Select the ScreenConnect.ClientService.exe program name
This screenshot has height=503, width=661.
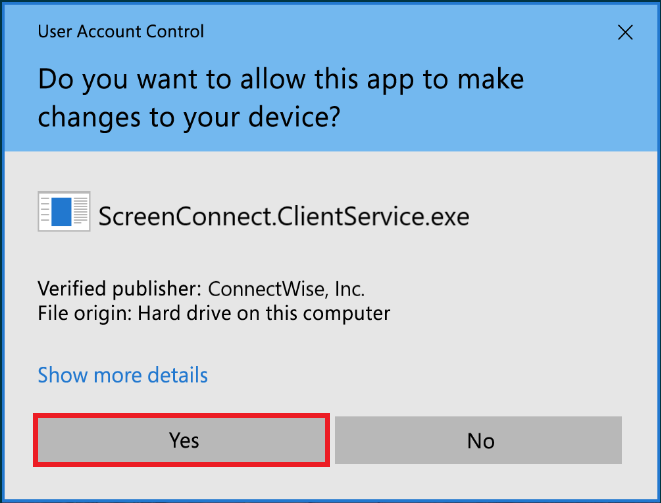tap(284, 216)
